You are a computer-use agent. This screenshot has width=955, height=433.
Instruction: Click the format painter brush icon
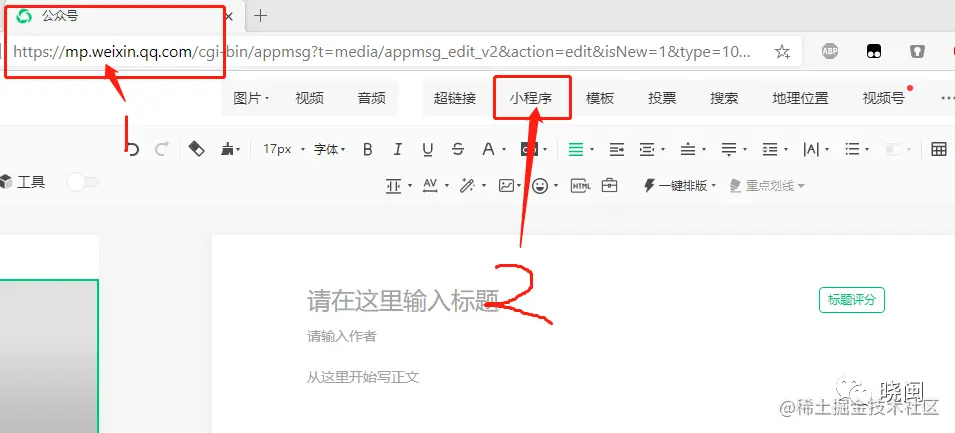(228, 149)
